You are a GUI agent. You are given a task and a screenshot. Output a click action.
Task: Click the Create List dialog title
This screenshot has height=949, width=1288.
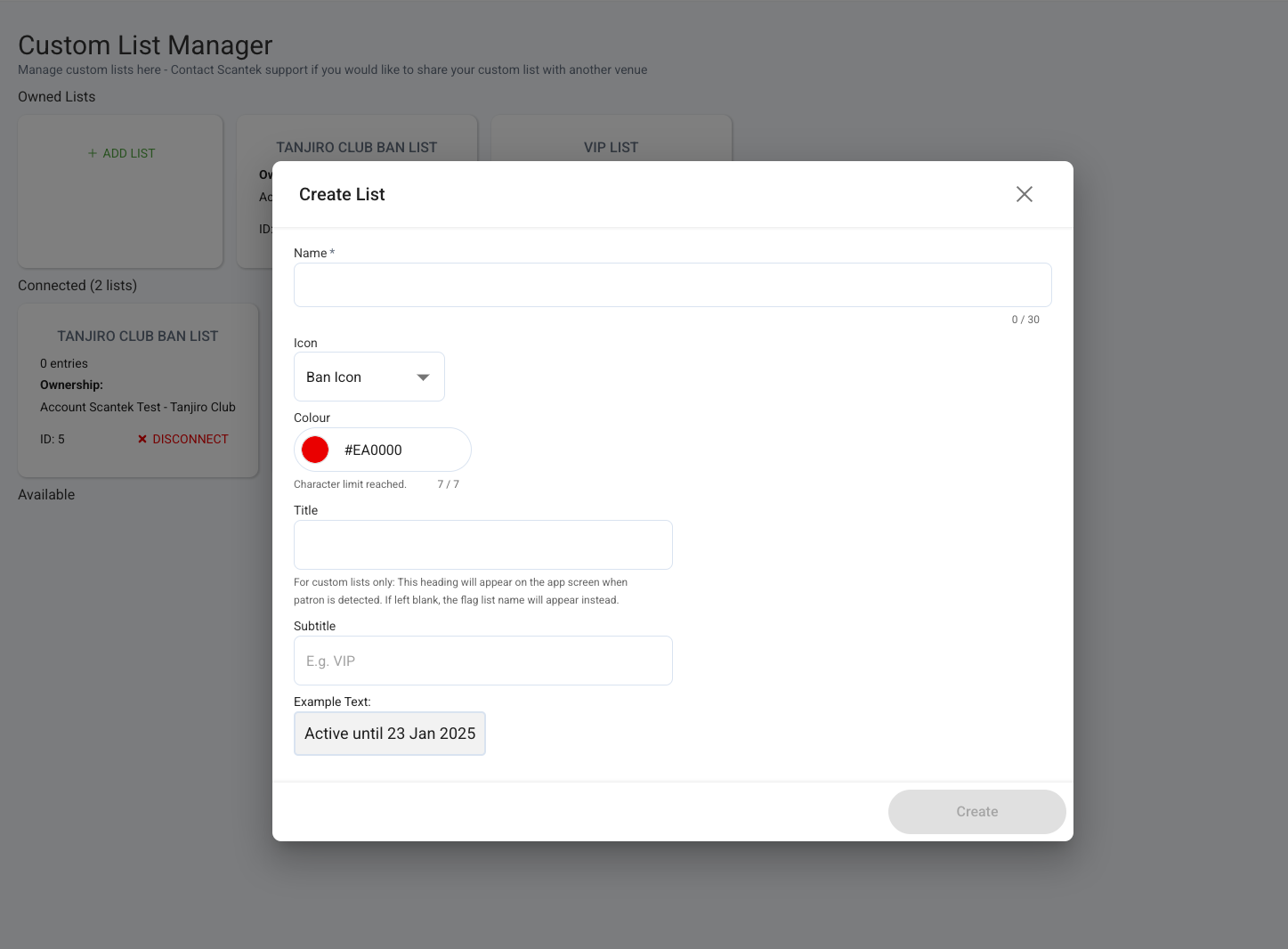[x=342, y=194]
